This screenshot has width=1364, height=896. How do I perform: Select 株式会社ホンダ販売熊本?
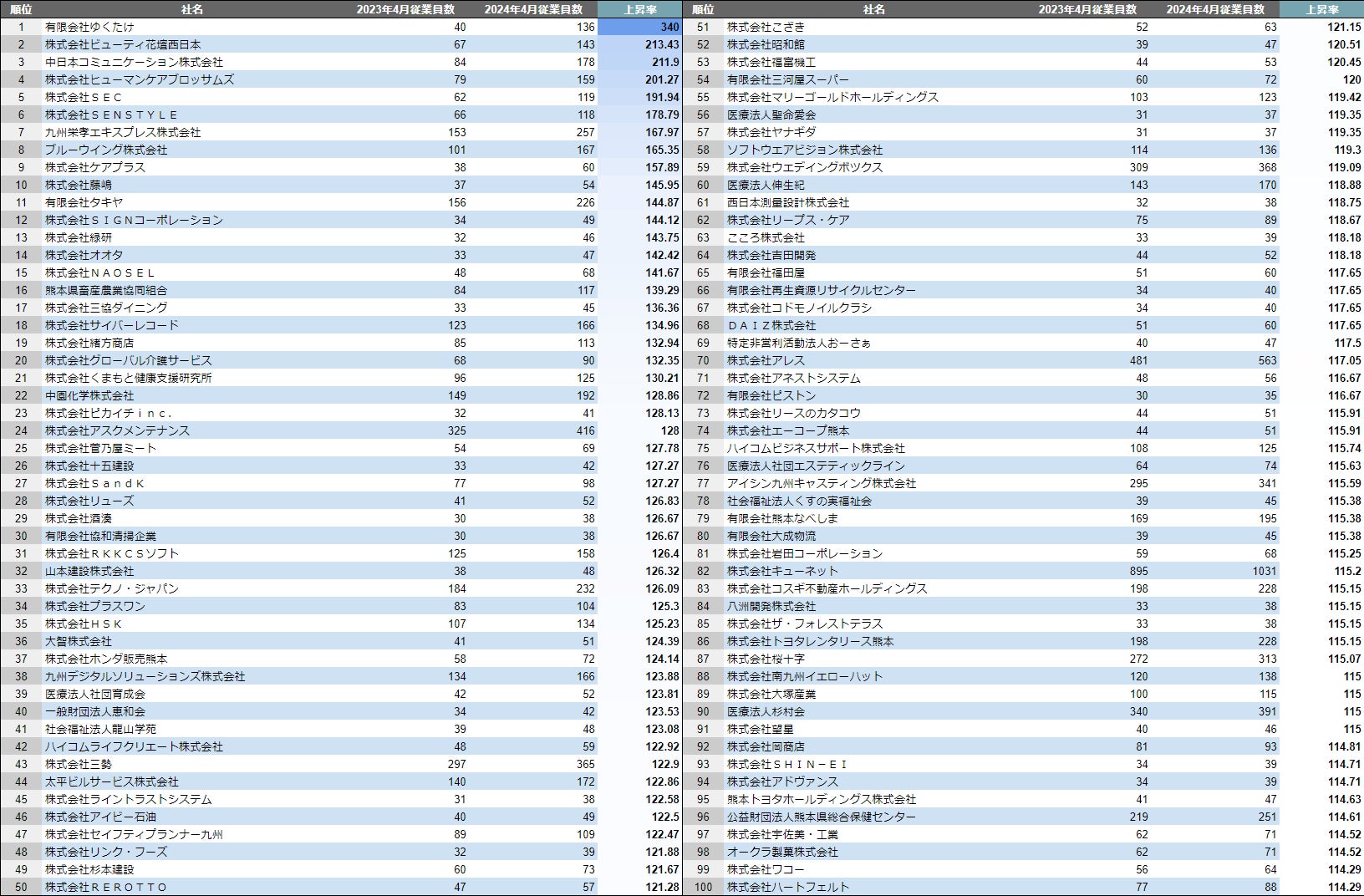tap(106, 659)
